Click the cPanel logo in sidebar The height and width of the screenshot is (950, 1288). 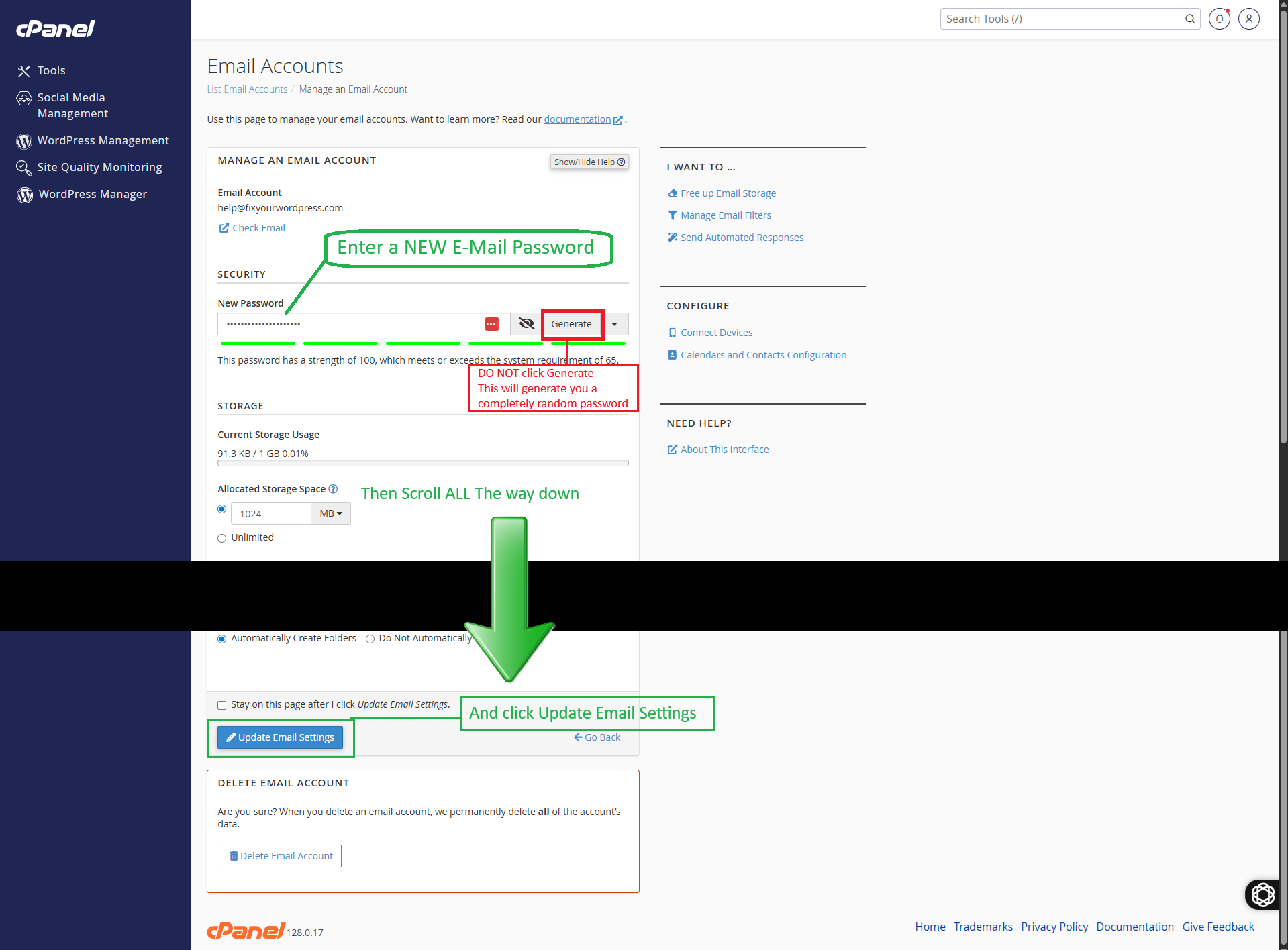56,28
